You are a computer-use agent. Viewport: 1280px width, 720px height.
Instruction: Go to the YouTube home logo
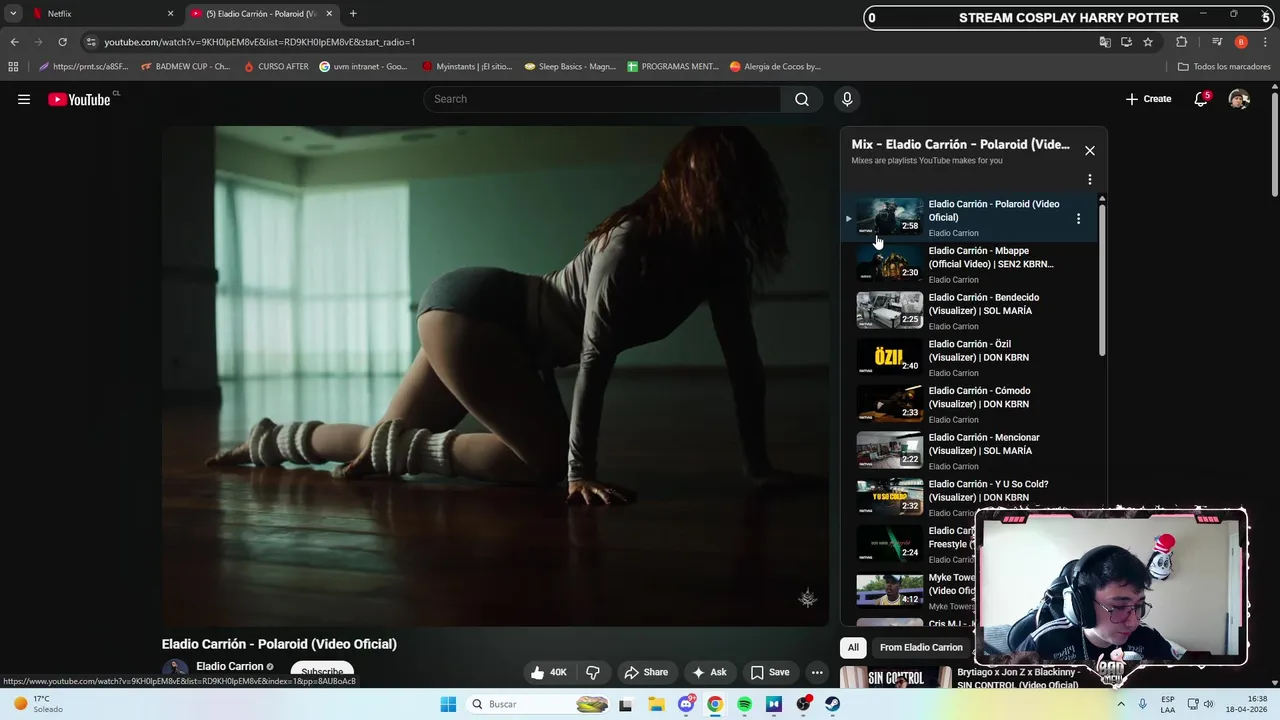(x=79, y=99)
